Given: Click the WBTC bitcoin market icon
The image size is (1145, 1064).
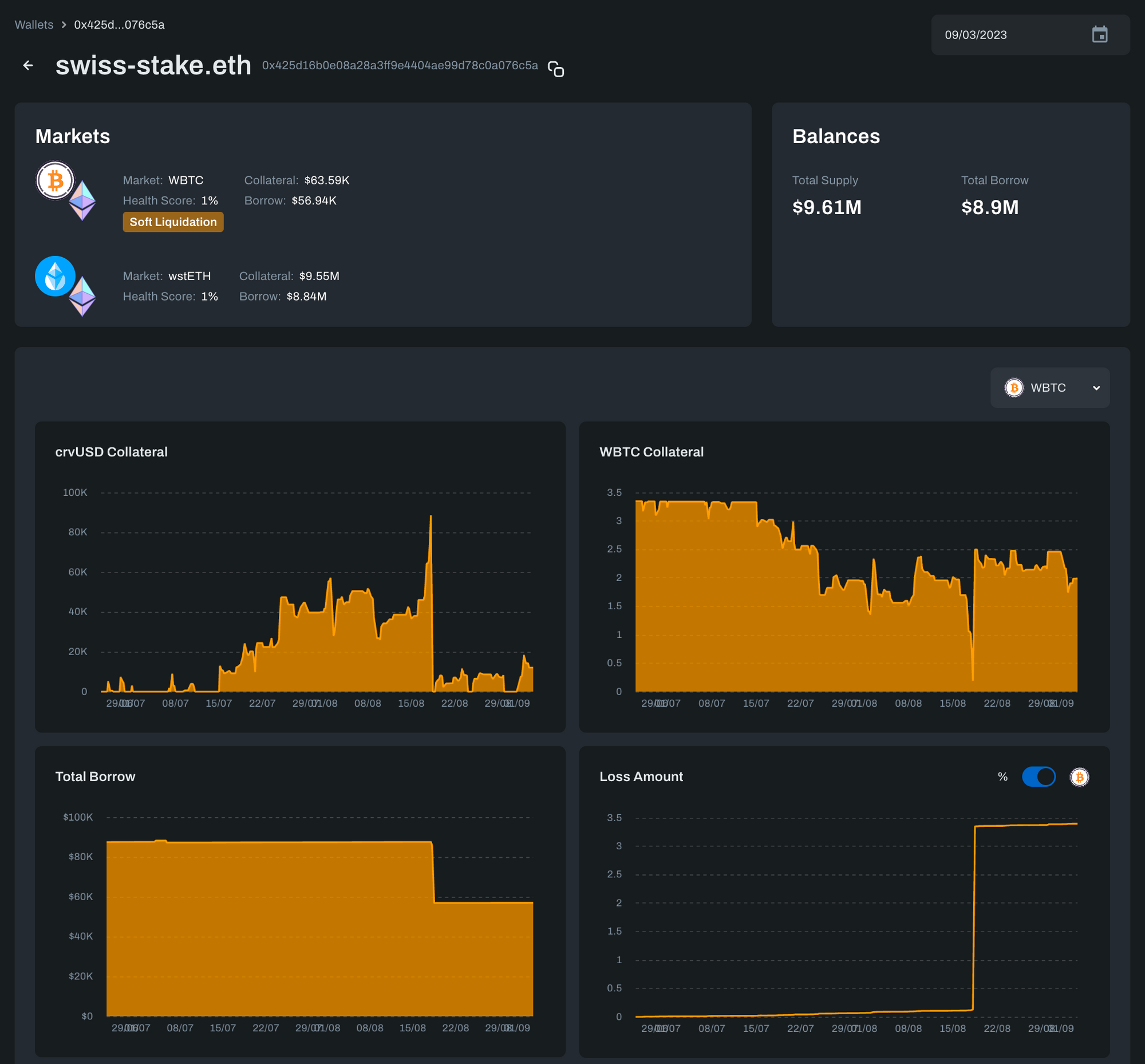Looking at the screenshot, I should 56,181.
